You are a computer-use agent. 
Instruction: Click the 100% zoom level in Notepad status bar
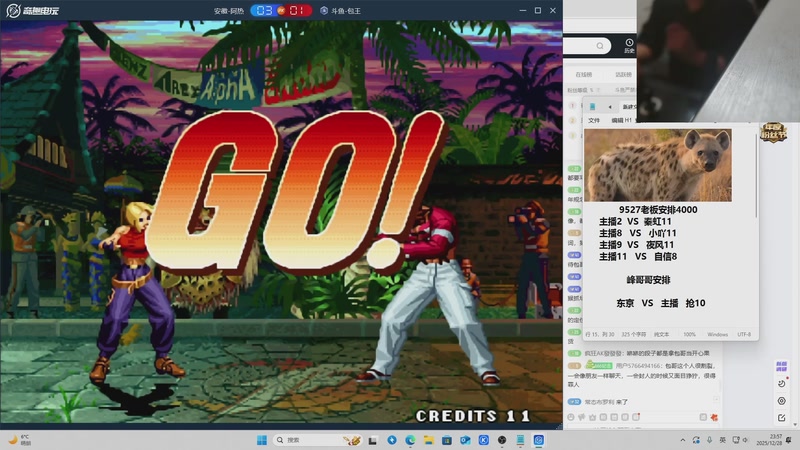click(690, 335)
